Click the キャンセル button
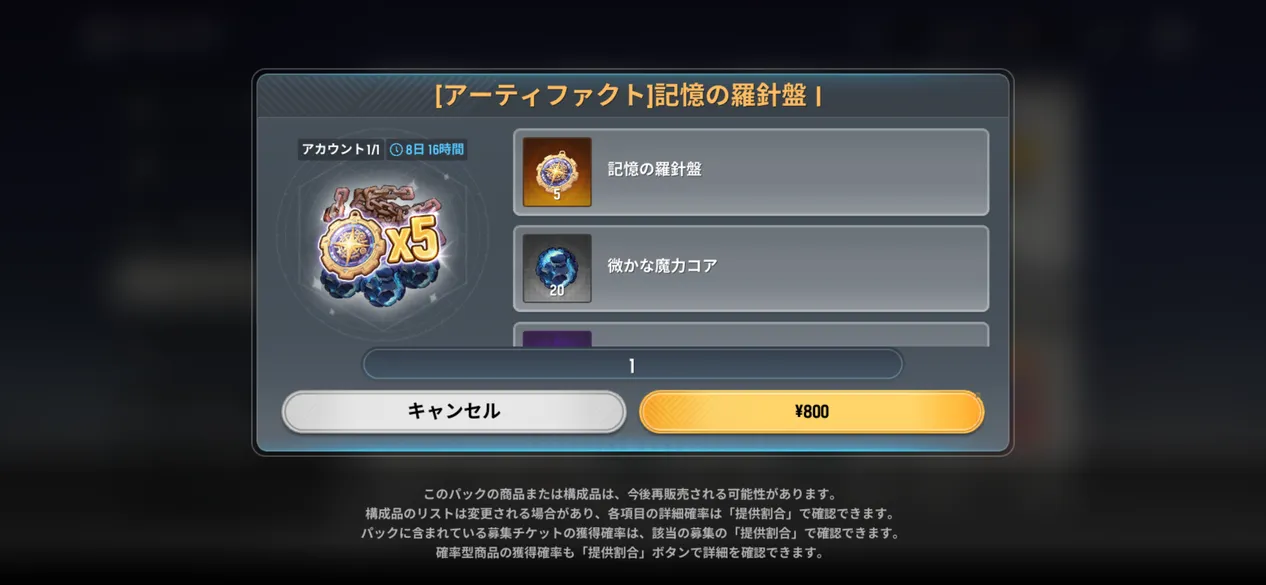The image size is (1266, 585). (453, 411)
